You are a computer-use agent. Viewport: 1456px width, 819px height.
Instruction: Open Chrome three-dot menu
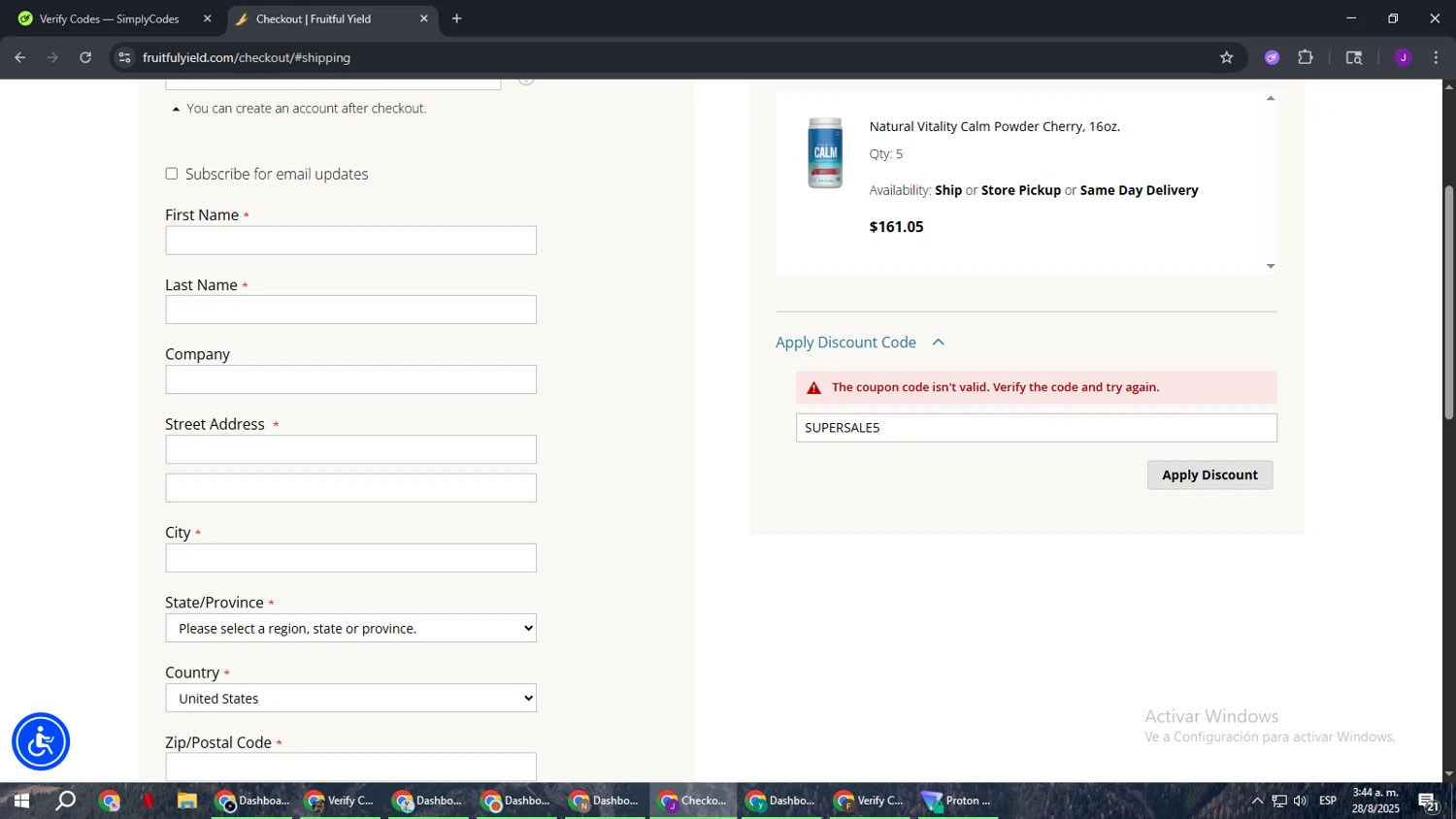point(1437,57)
